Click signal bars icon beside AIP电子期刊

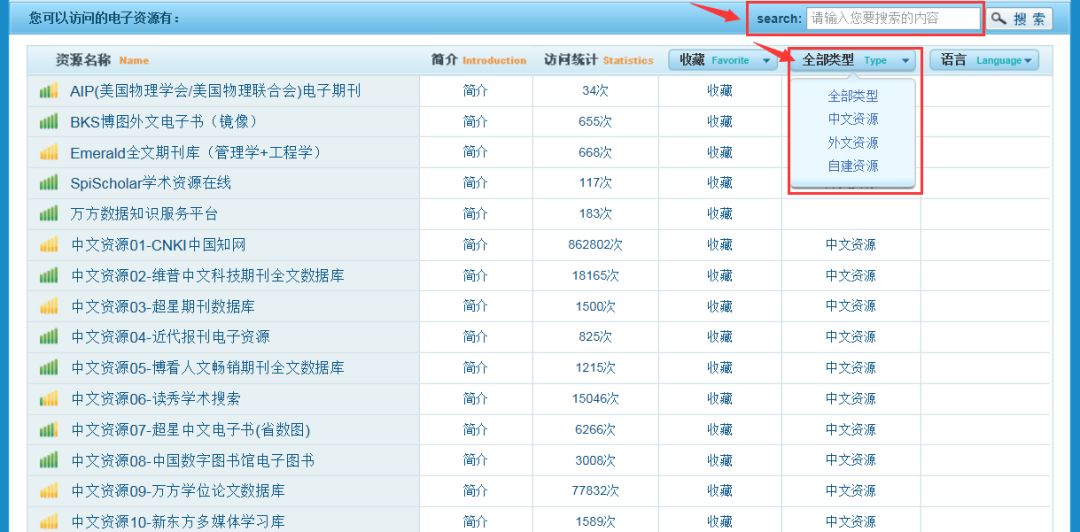click(x=48, y=92)
